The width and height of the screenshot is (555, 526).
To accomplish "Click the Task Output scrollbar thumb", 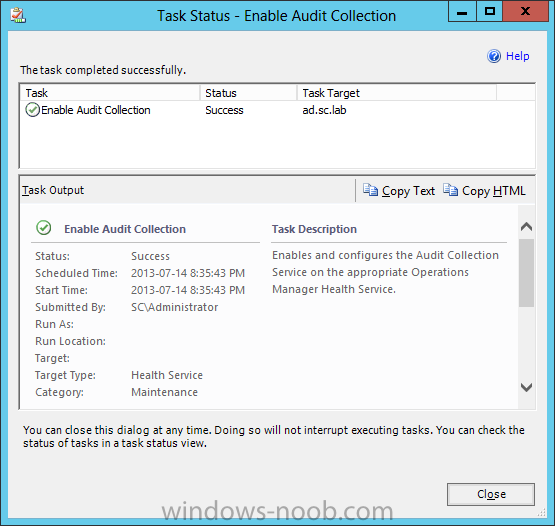I will [527, 273].
